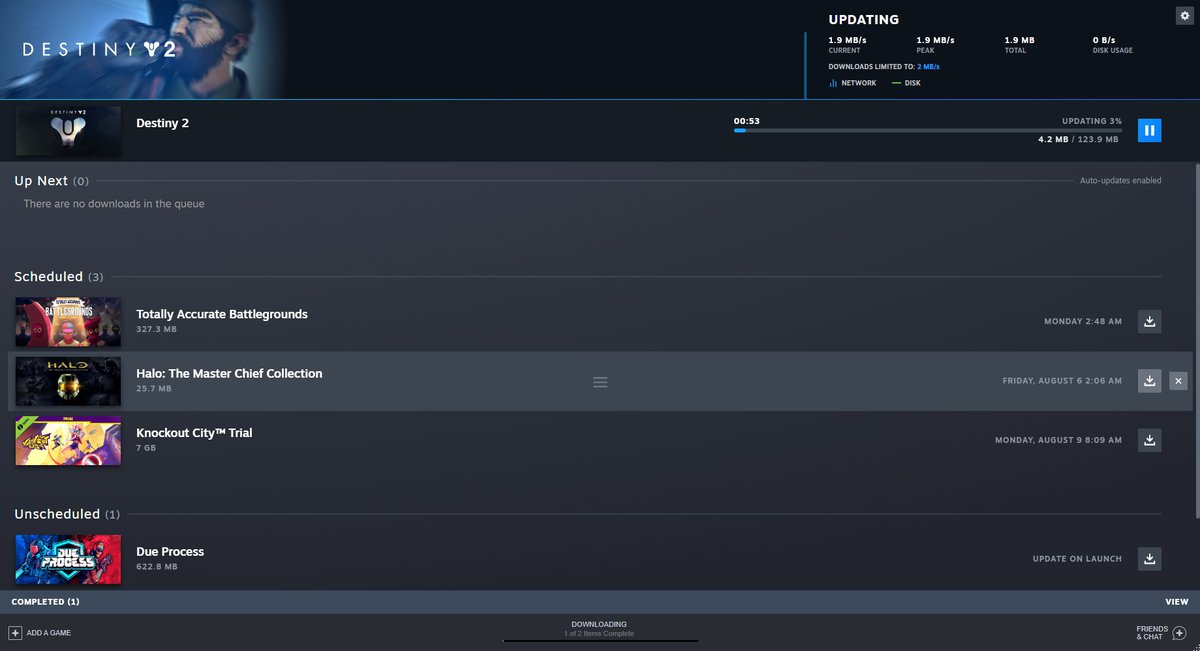Click the Add a Game plus icon
This screenshot has height=651, width=1200.
pyautogui.click(x=15, y=633)
